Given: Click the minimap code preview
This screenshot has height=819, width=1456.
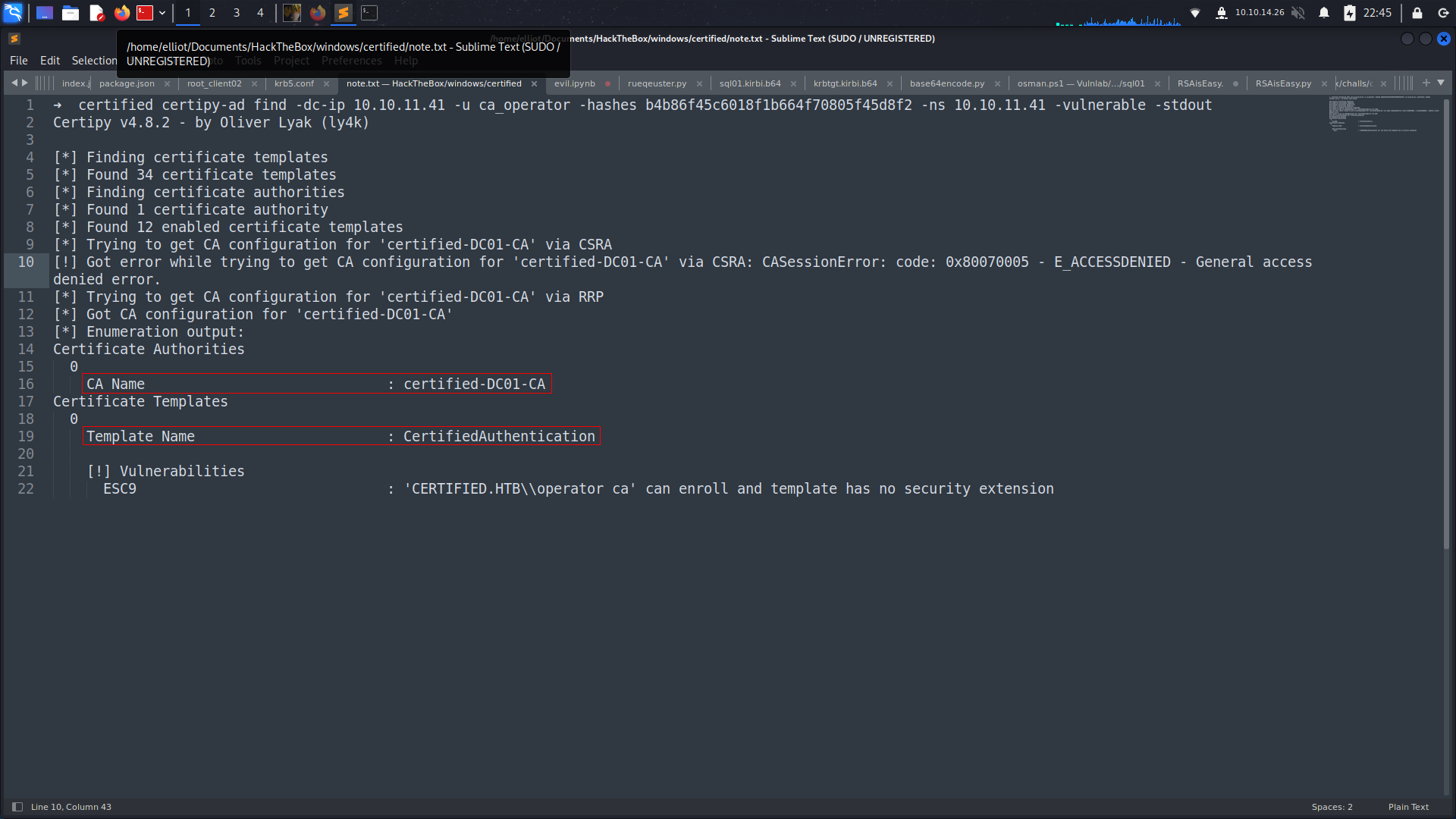Looking at the screenshot, I should tap(1384, 114).
